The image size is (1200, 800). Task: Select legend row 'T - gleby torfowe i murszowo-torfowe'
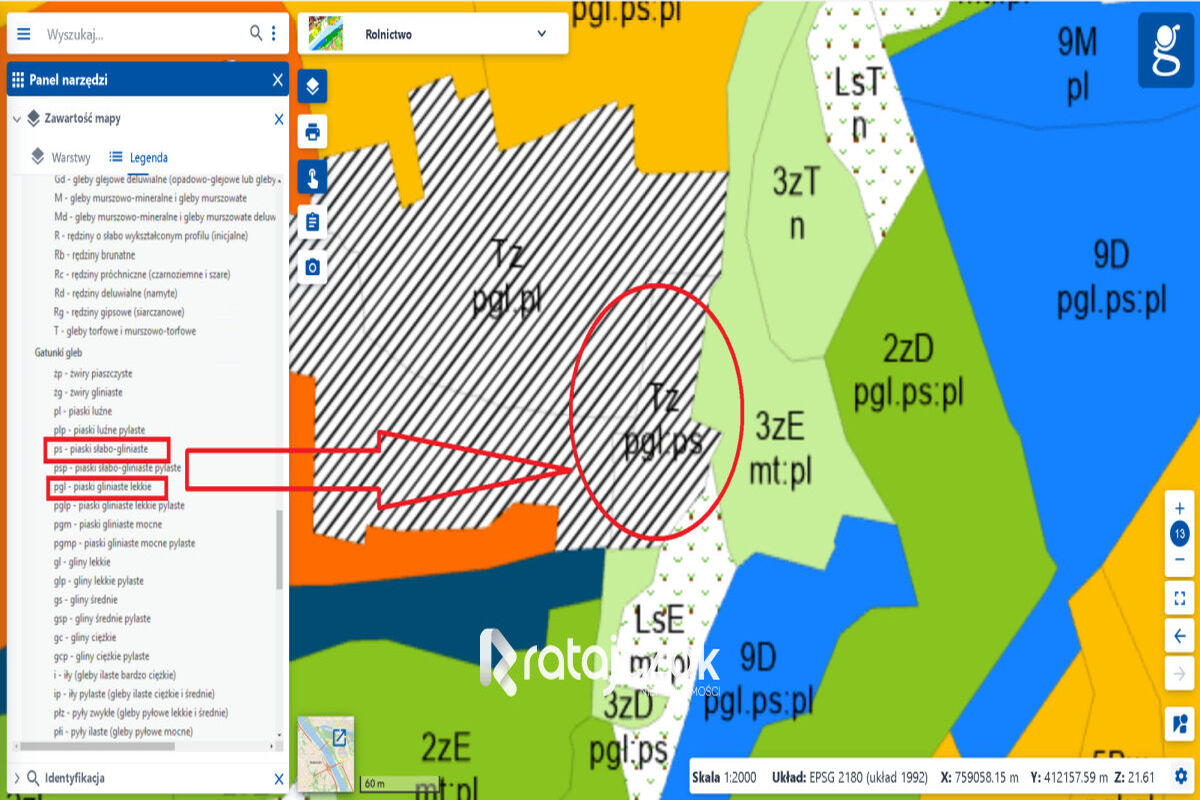(x=125, y=331)
